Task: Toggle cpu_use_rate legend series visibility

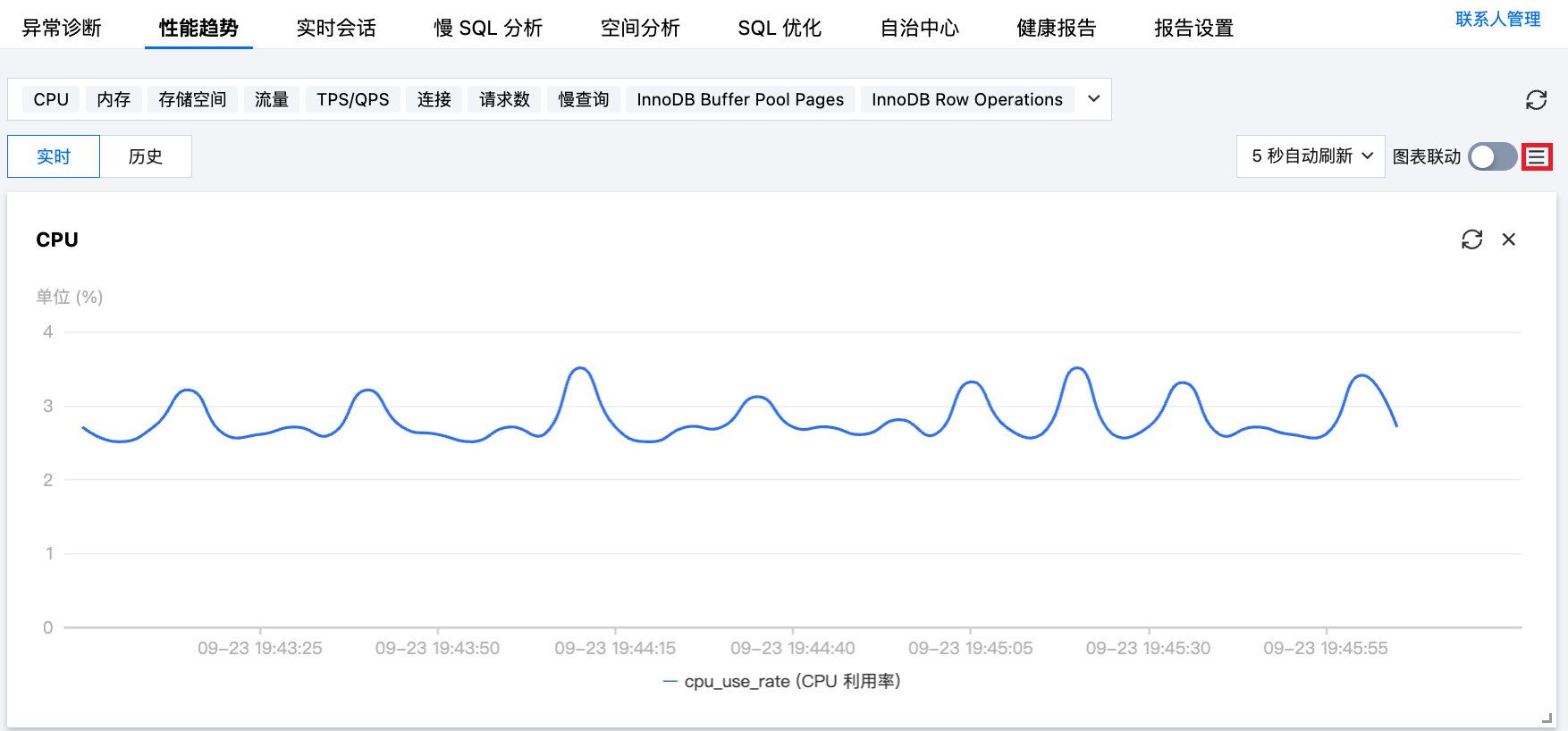Action: click(x=782, y=682)
